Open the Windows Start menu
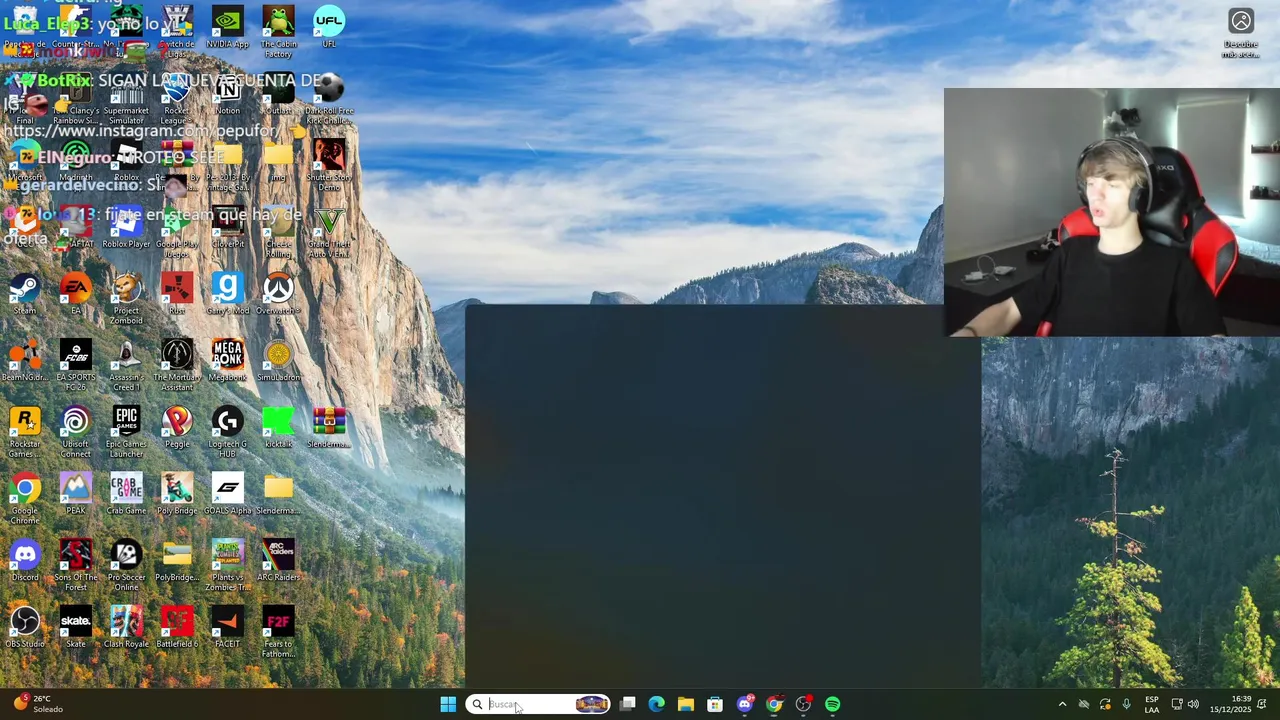 [x=448, y=704]
